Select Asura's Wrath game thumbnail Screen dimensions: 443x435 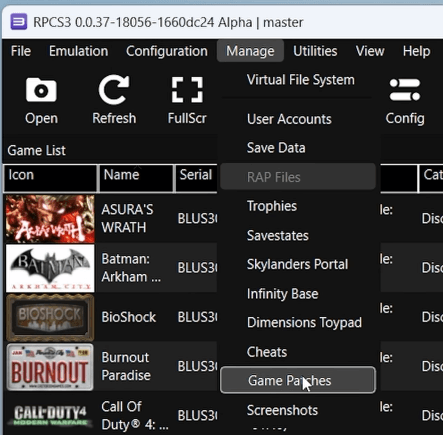[50, 219]
